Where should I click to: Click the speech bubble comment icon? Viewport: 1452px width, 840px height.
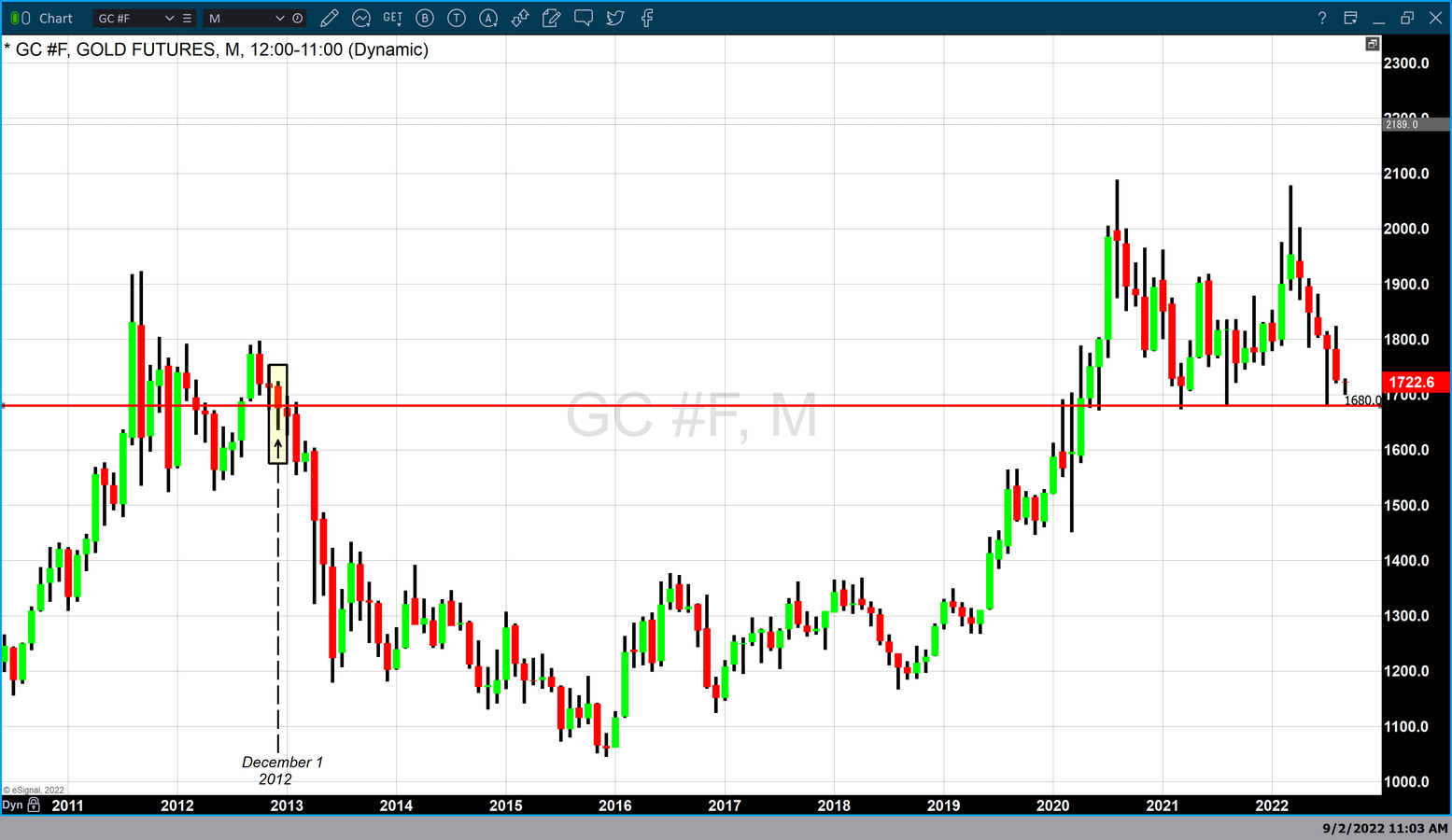[x=584, y=18]
